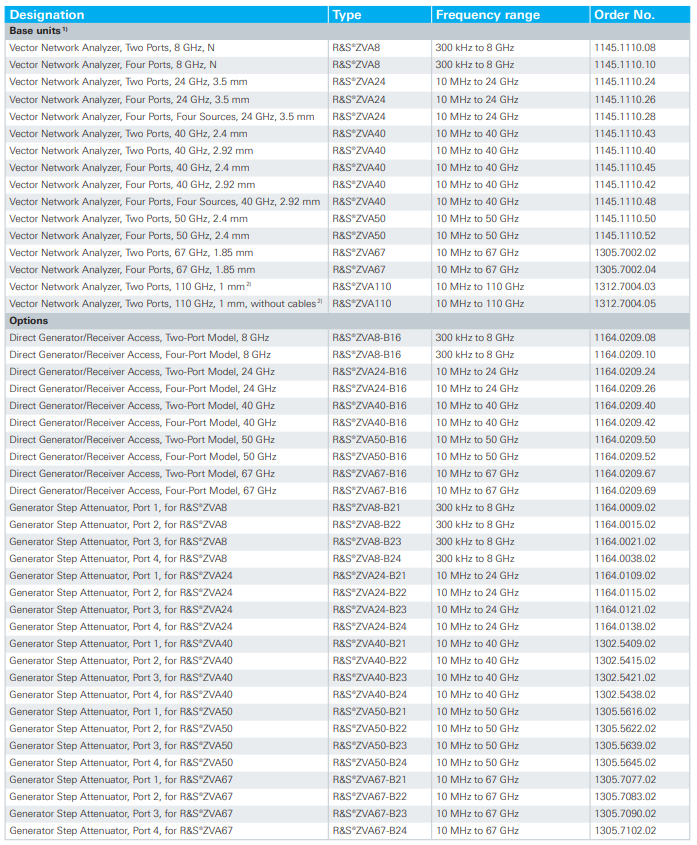This screenshot has width=697, height=845.
Task: Click order number 1305.7002.02
Action: coord(625,253)
